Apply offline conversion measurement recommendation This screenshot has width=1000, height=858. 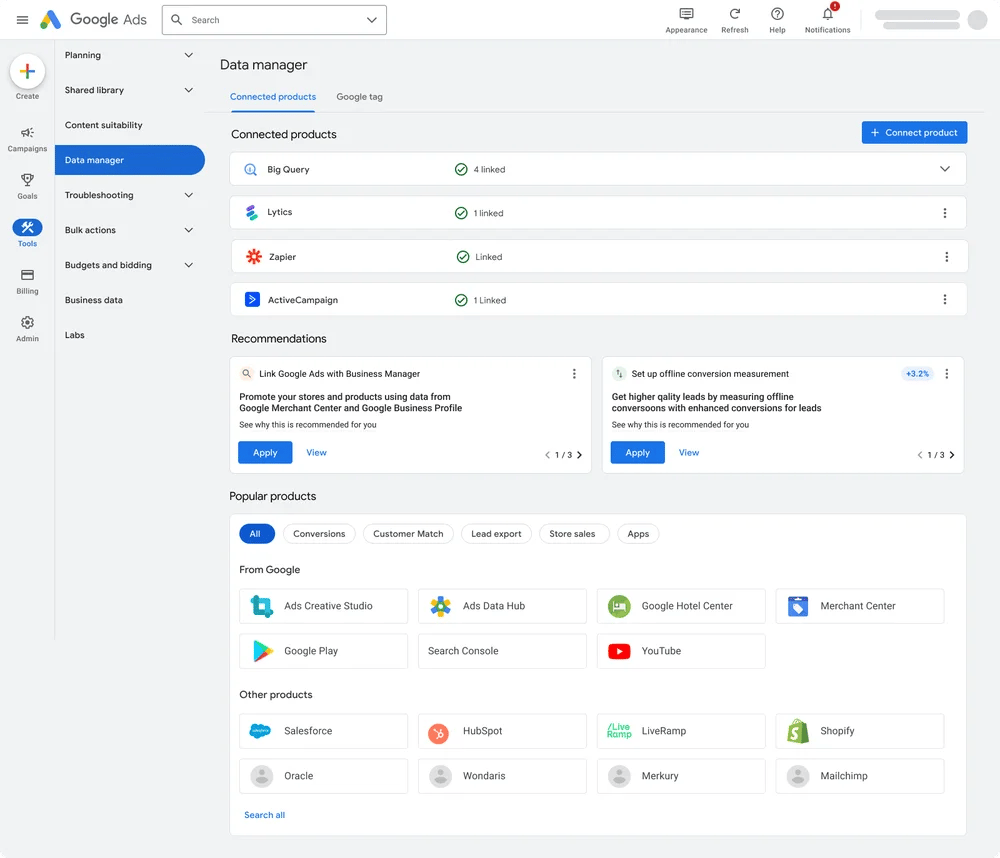(x=638, y=452)
